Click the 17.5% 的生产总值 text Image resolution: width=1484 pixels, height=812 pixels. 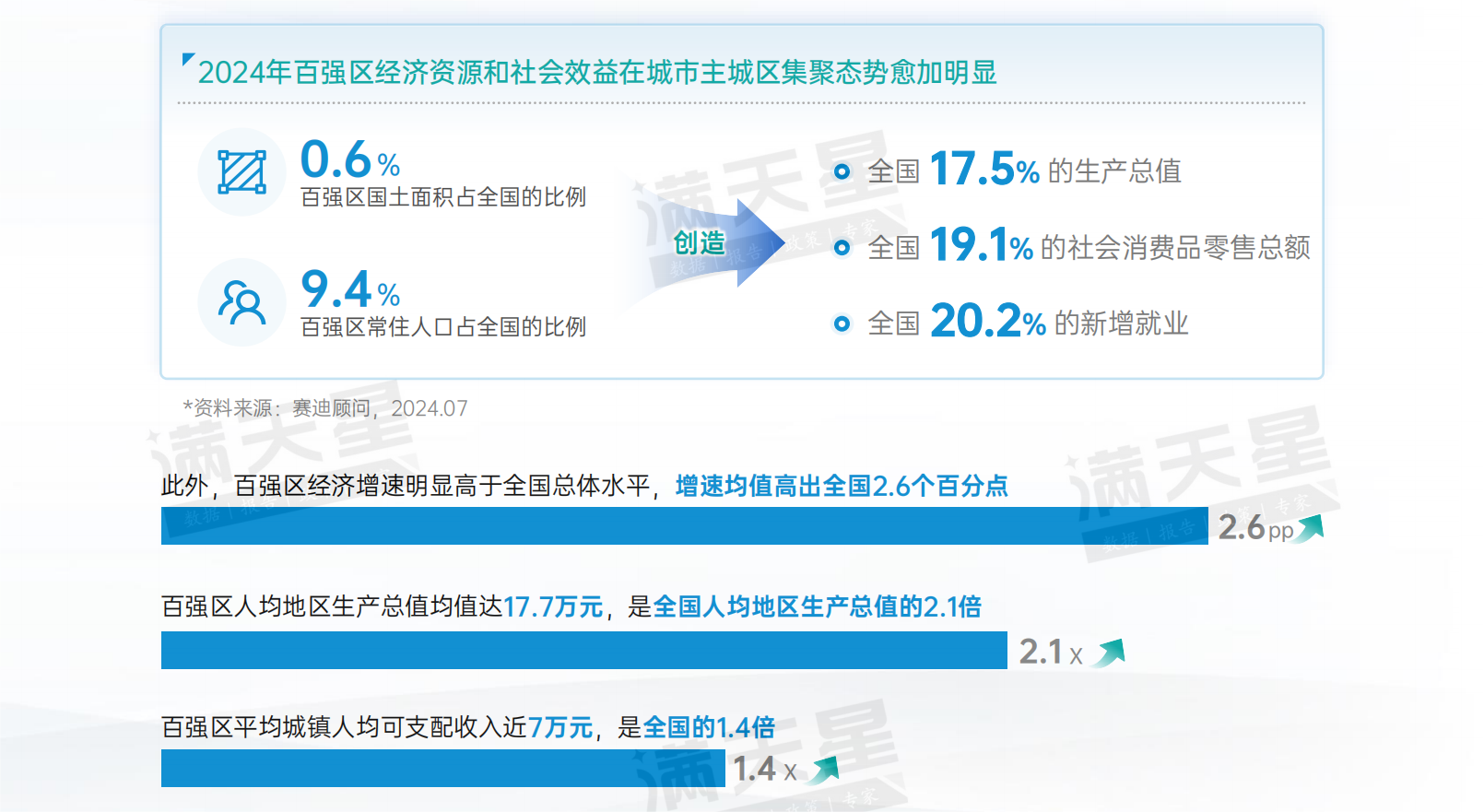tap(1055, 170)
